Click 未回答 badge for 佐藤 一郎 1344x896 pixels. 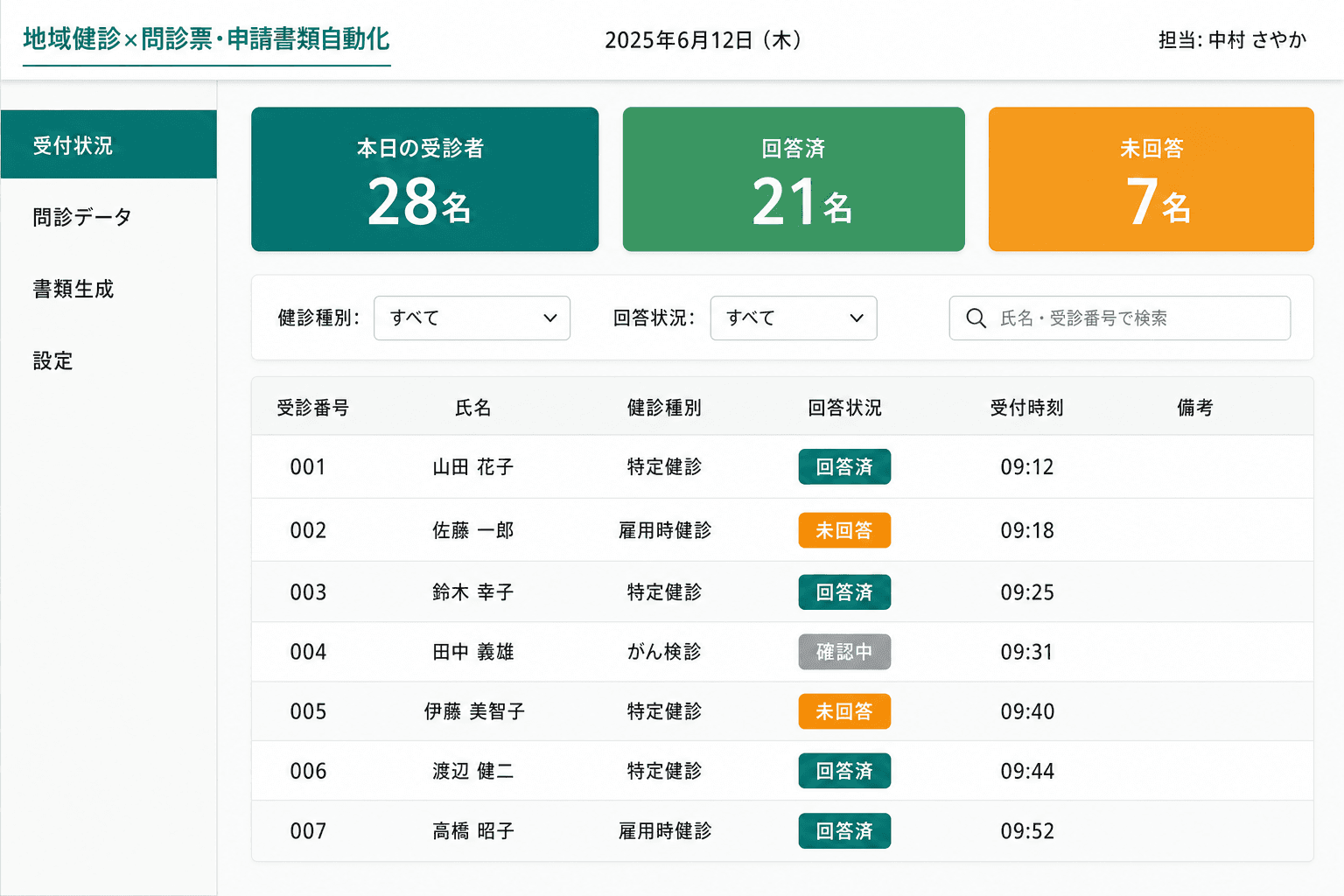tap(844, 530)
